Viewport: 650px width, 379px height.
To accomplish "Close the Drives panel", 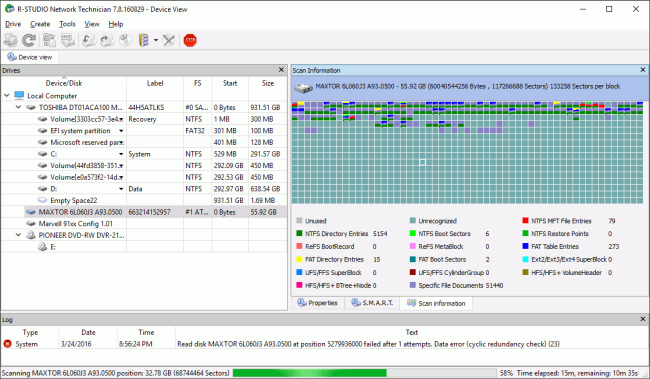I will [281, 70].
